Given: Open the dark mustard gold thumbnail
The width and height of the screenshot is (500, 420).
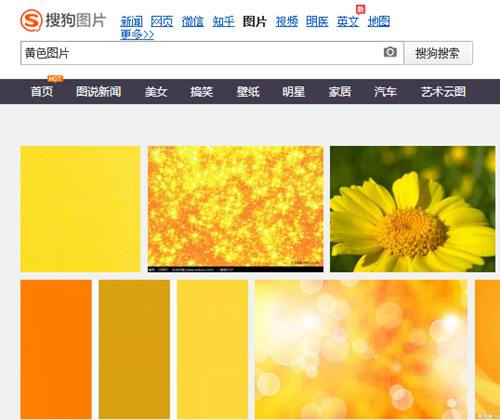Looking at the screenshot, I should pyautogui.click(x=134, y=349).
